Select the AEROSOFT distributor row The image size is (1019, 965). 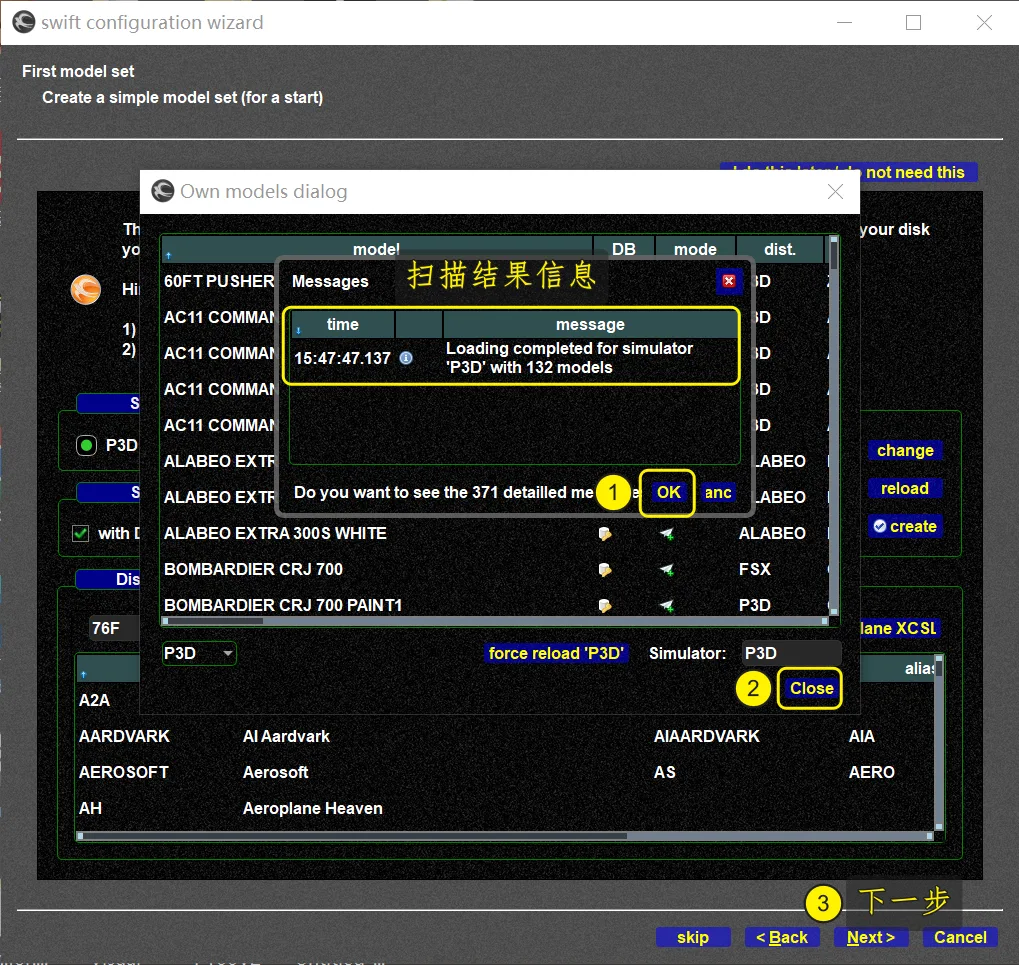pyautogui.click(x=504, y=772)
